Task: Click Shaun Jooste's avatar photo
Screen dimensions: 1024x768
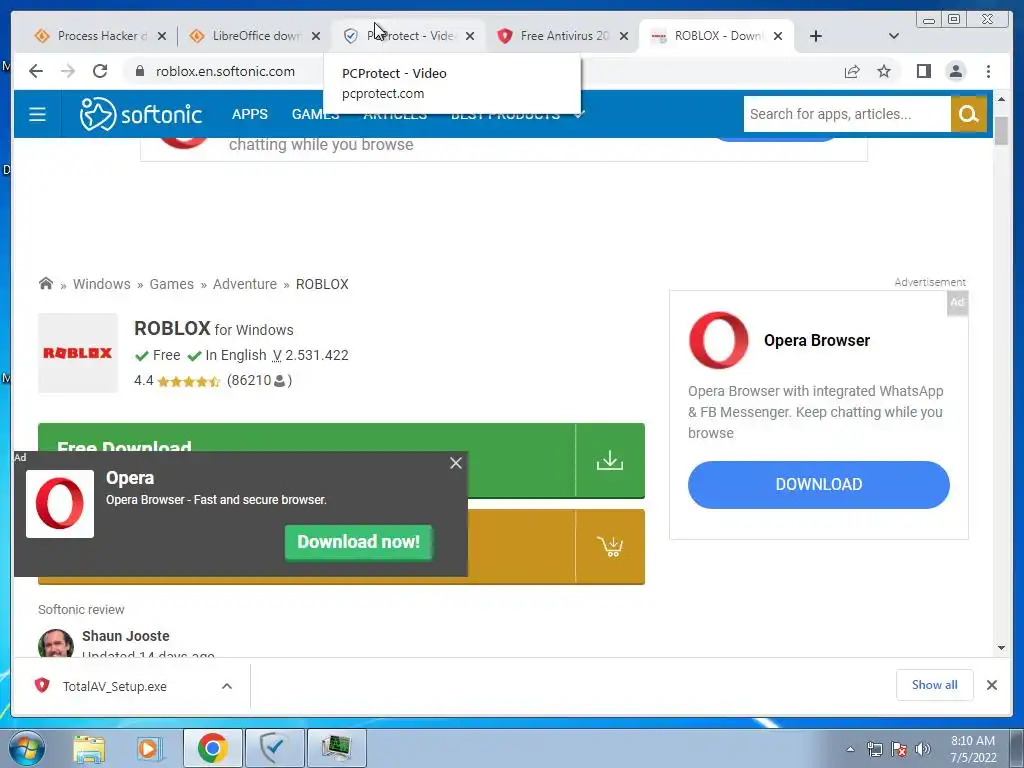Action: click(56, 644)
